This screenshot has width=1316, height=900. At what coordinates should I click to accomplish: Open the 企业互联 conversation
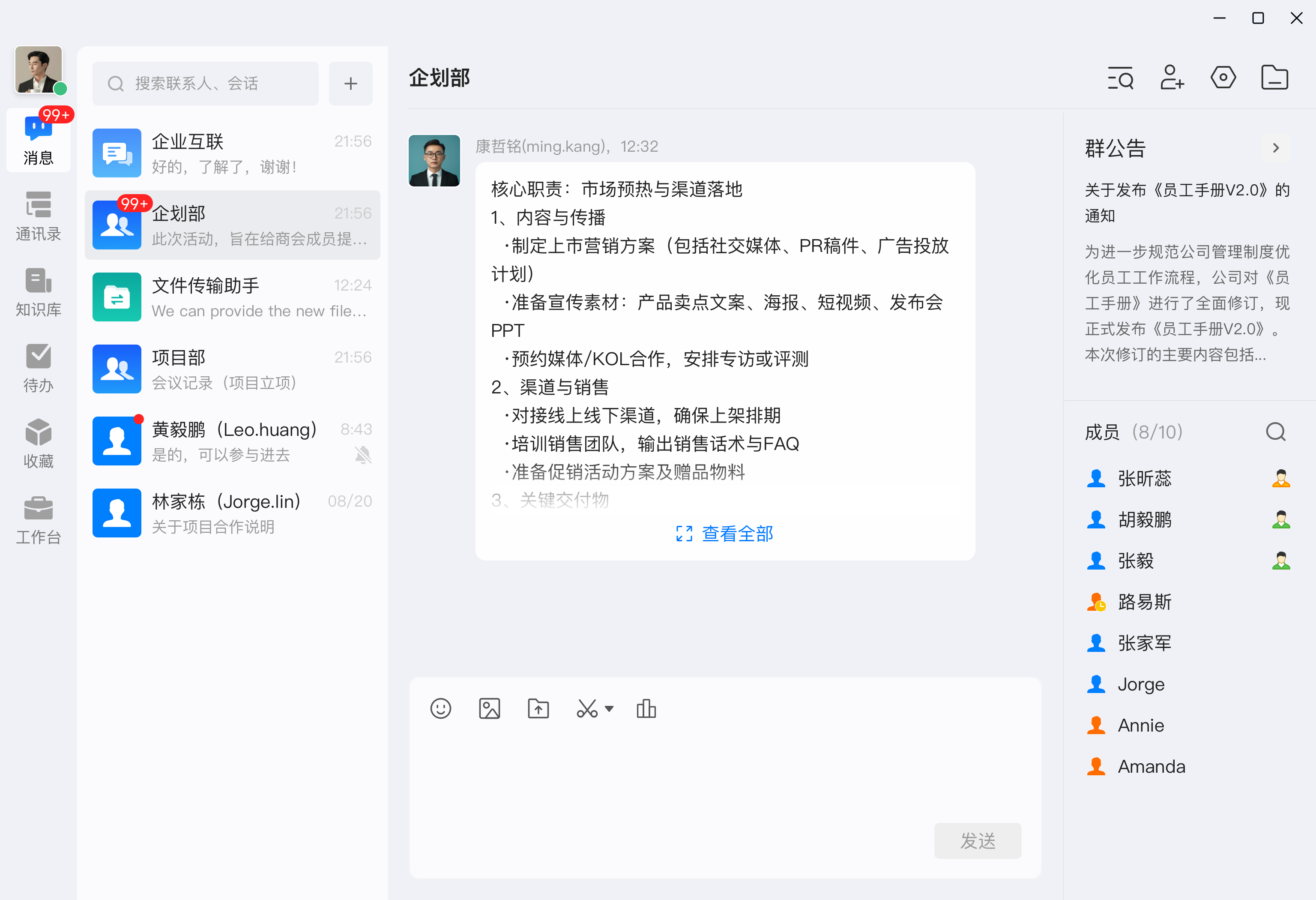point(232,153)
